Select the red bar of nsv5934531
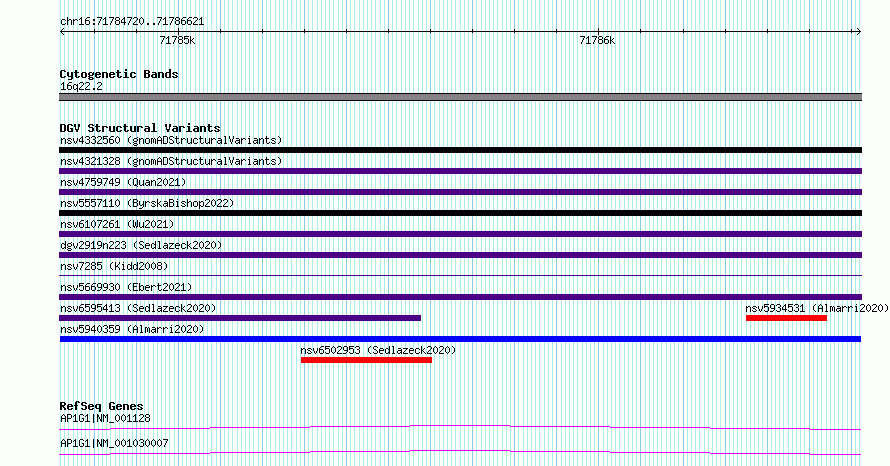Image resolution: width=890 pixels, height=466 pixels. tap(786, 318)
